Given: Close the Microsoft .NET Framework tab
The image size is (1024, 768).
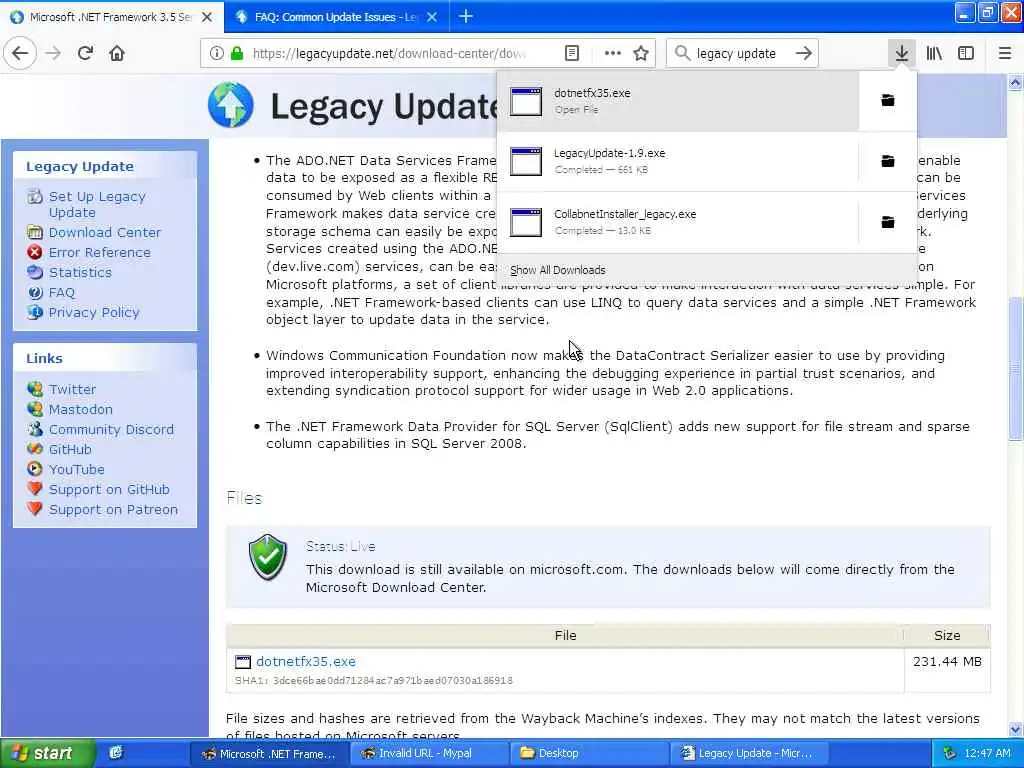Looking at the screenshot, I should (207, 17).
